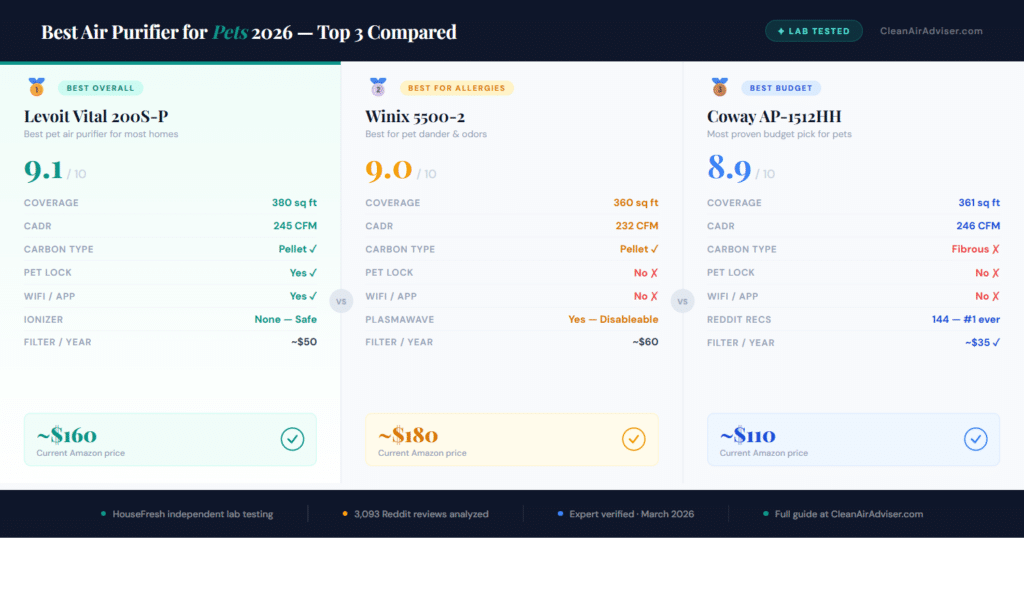
Task: Click the subtitle Most proven budget pick for pets
Action: (x=779, y=134)
